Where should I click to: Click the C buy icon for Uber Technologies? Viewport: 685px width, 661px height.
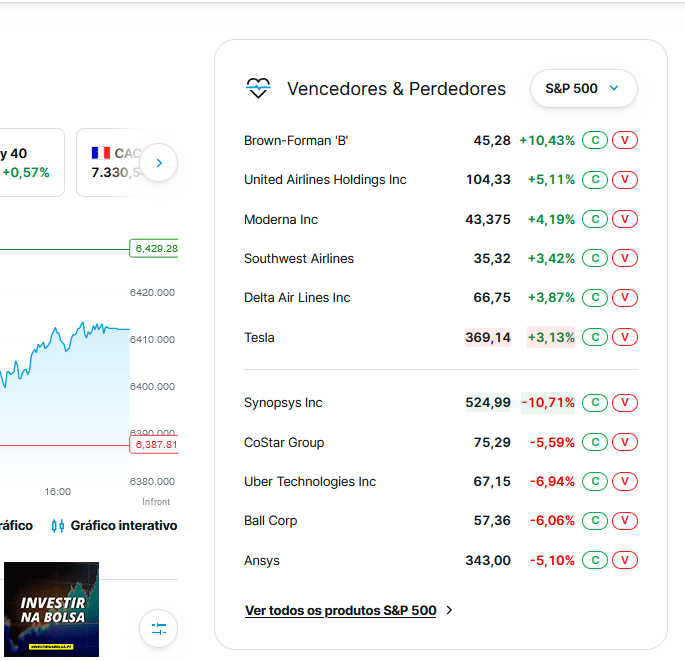(595, 481)
